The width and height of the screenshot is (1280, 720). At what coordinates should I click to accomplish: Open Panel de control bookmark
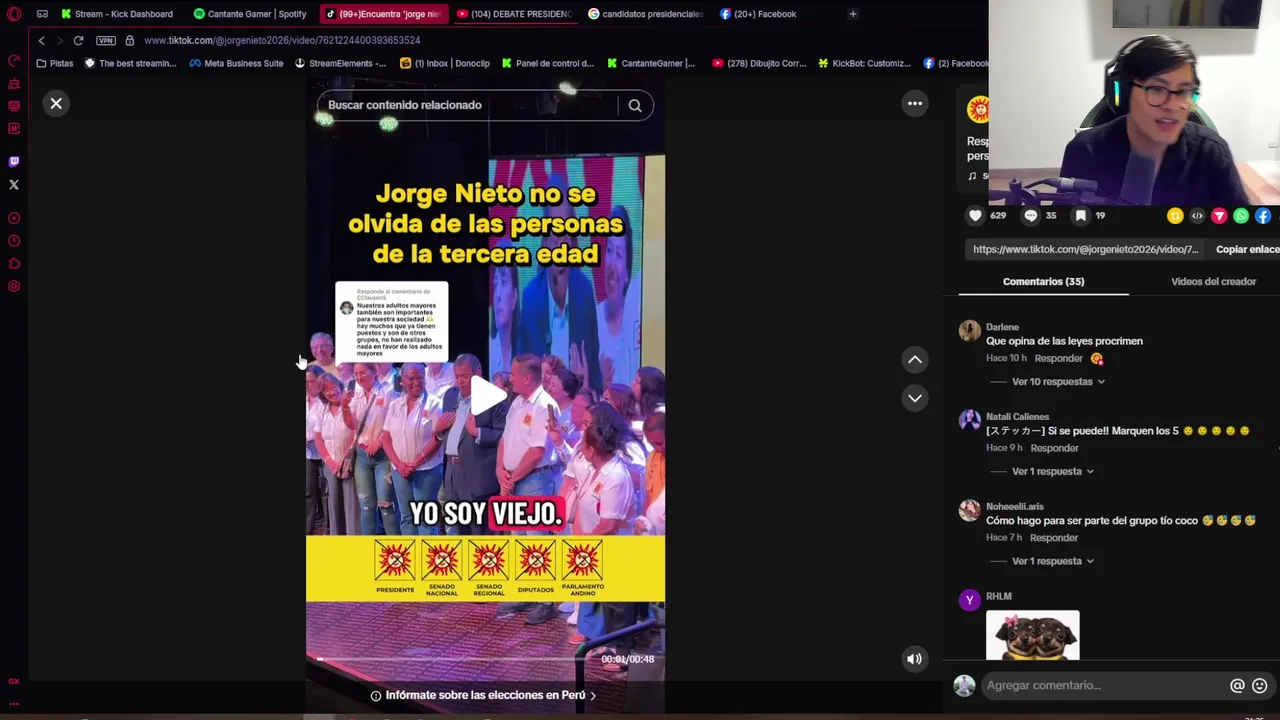click(548, 63)
